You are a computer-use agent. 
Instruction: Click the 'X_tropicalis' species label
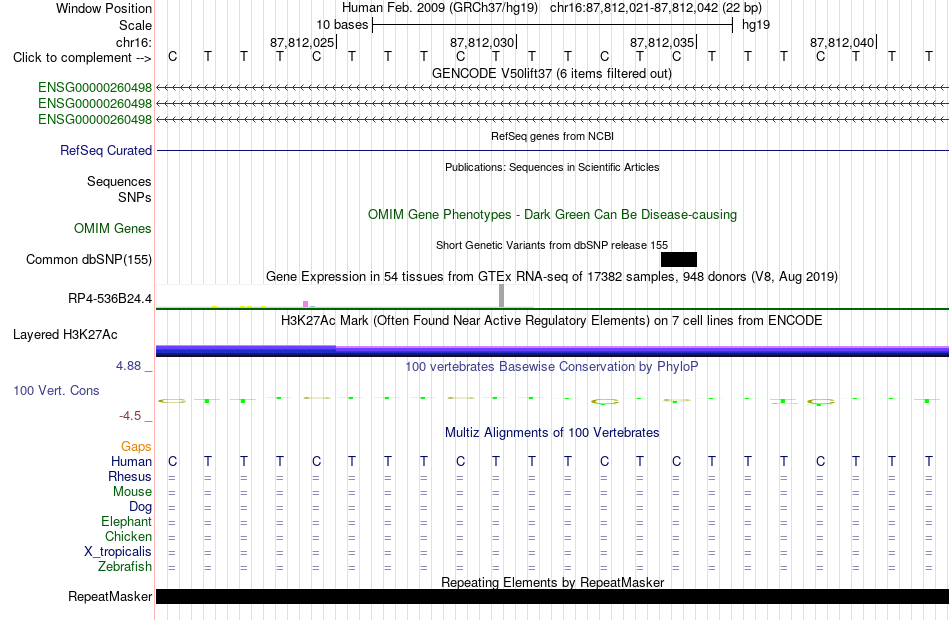pyautogui.click(x=118, y=552)
